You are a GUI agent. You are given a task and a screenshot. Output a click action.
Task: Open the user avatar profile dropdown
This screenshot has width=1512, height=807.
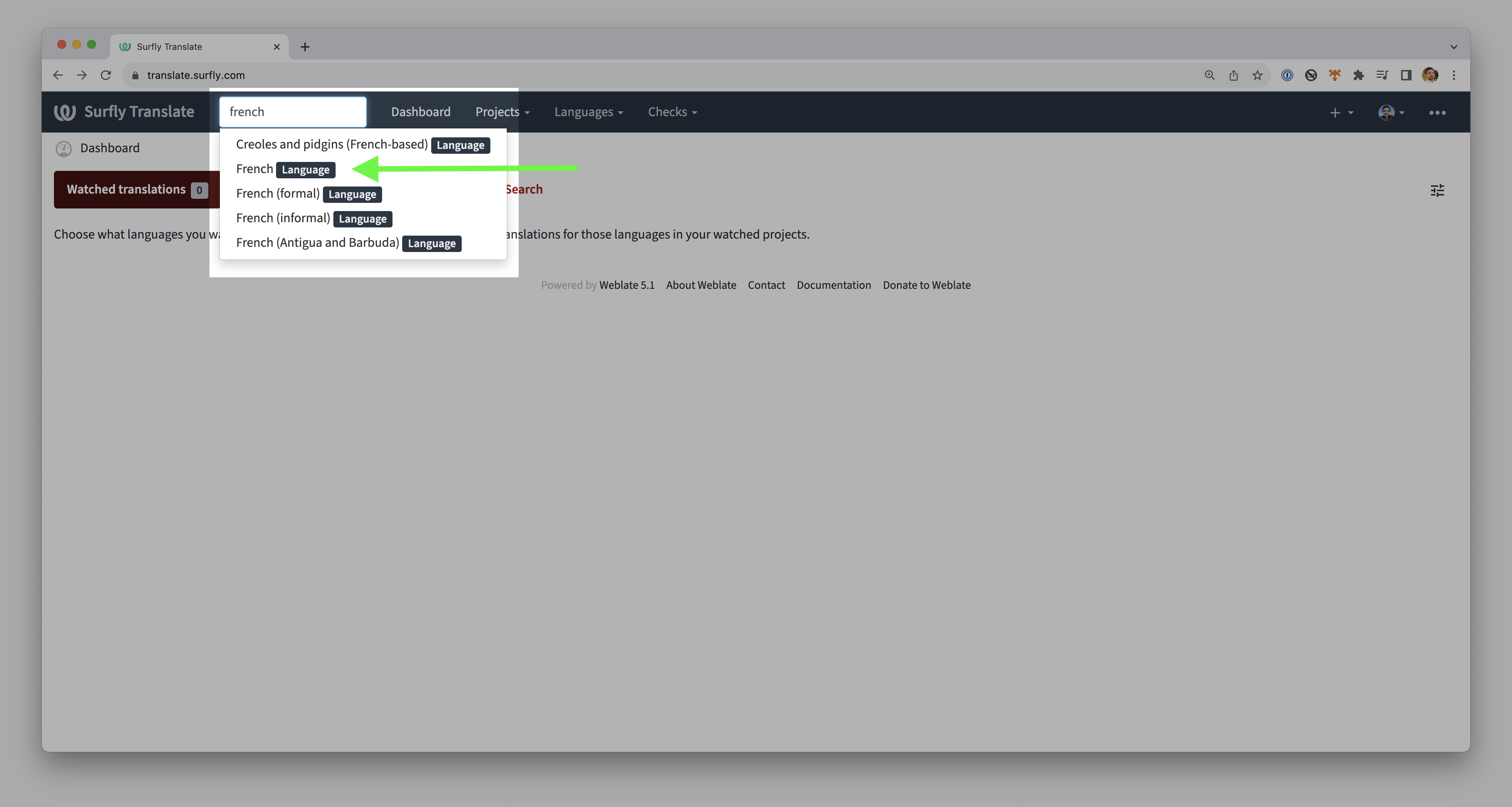coord(1390,112)
